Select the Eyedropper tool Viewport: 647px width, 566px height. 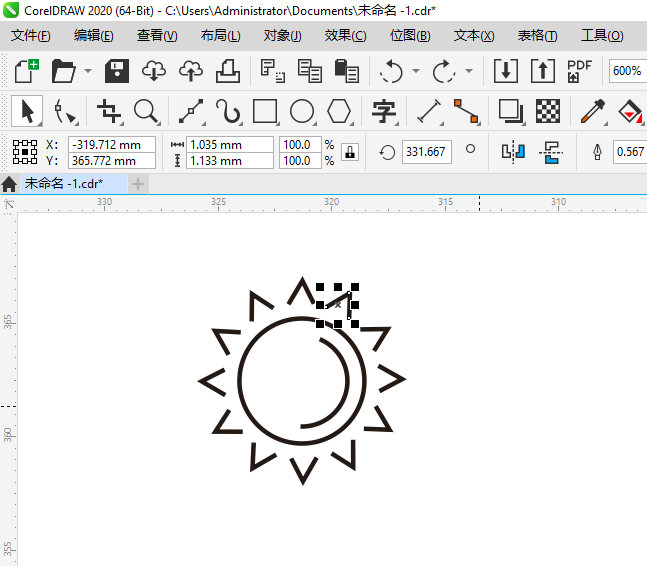click(594, 111)
